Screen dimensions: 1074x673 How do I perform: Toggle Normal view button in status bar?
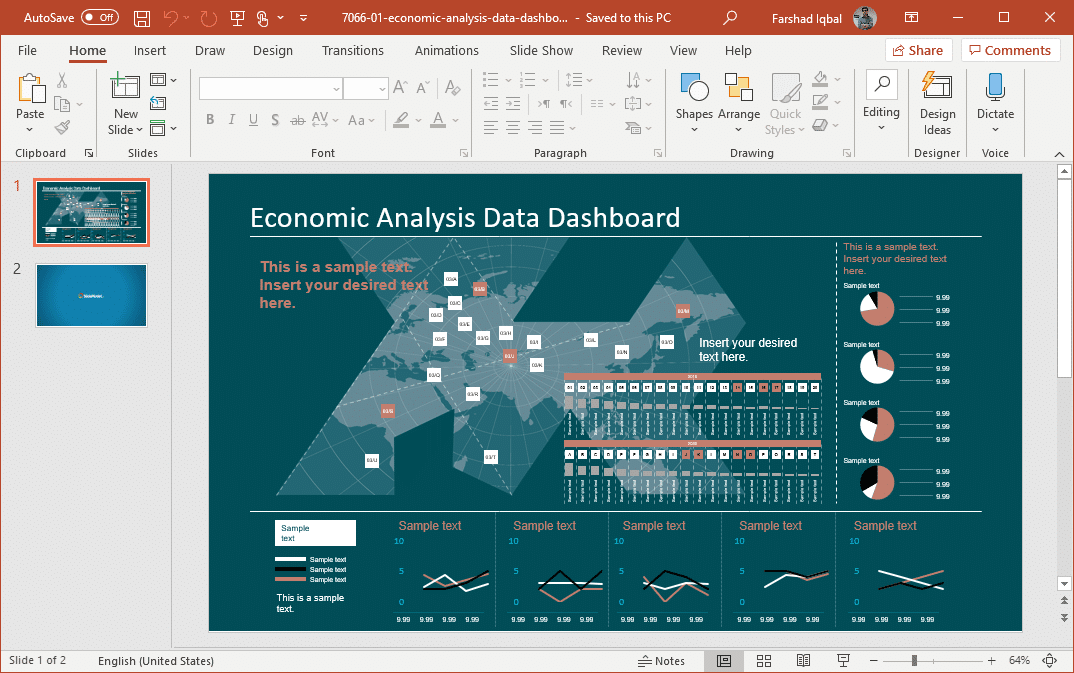pos(724,661)
